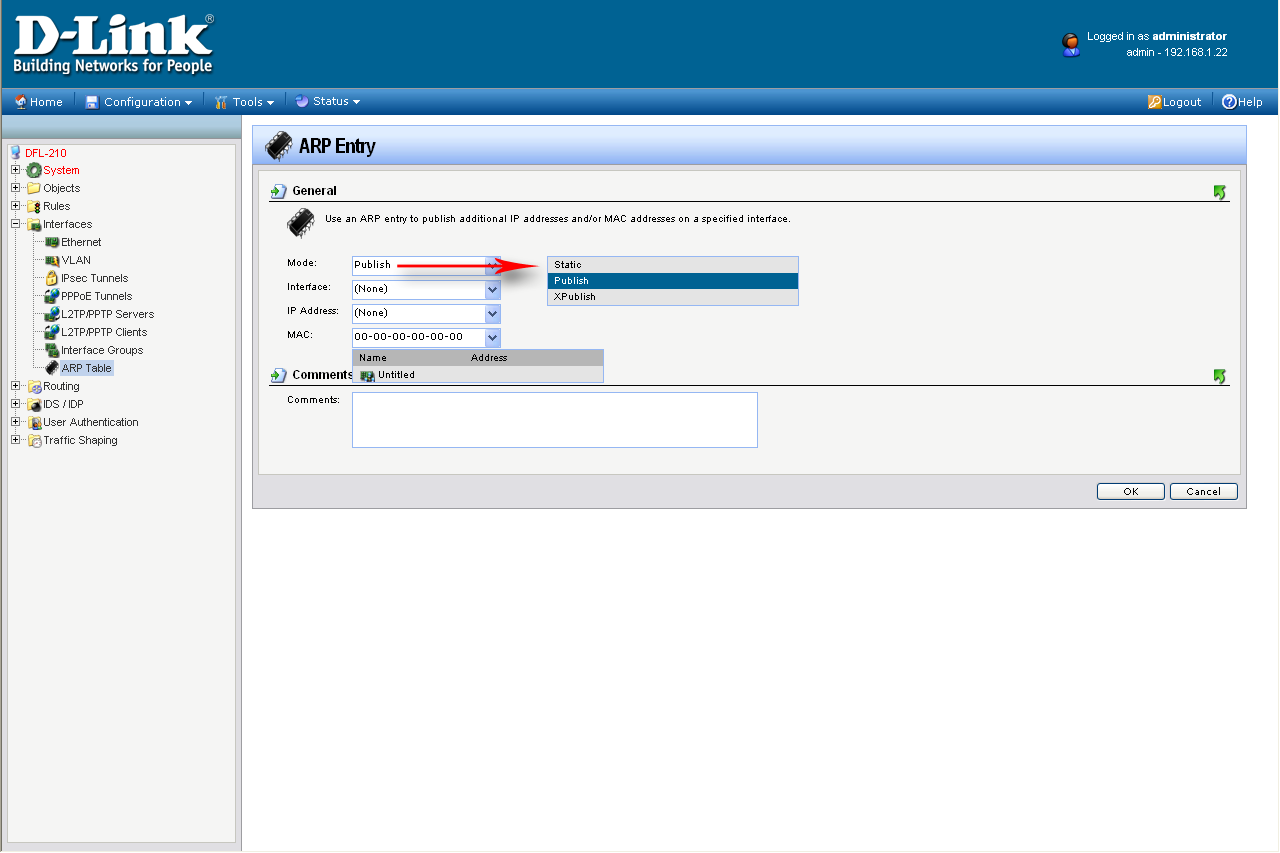
Task: Click the OK button
Action: [1131, 491]
